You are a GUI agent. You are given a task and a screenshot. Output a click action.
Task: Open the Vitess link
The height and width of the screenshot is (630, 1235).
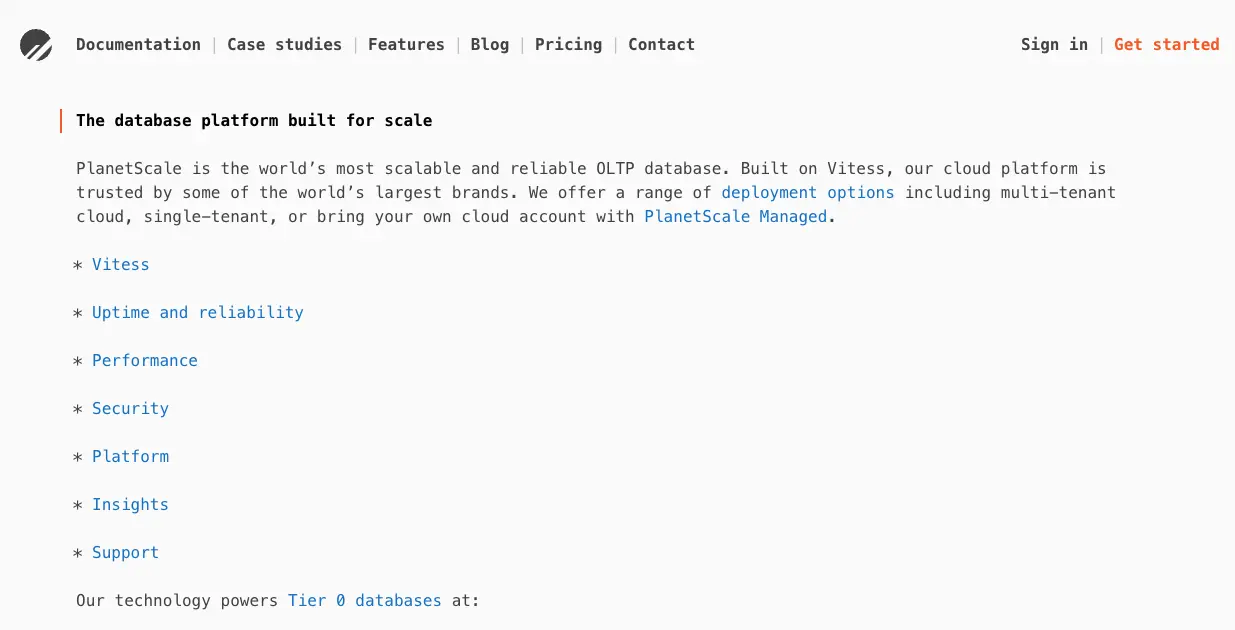tap(120, 264)
